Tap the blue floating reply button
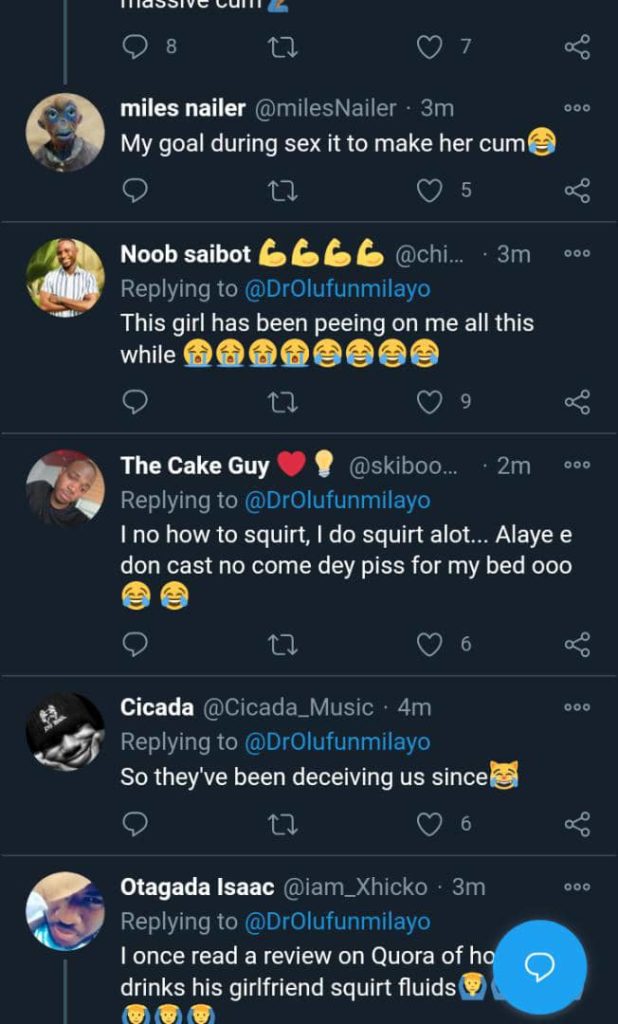Screen dimensions: 618x1024 (x=540, y=966)
